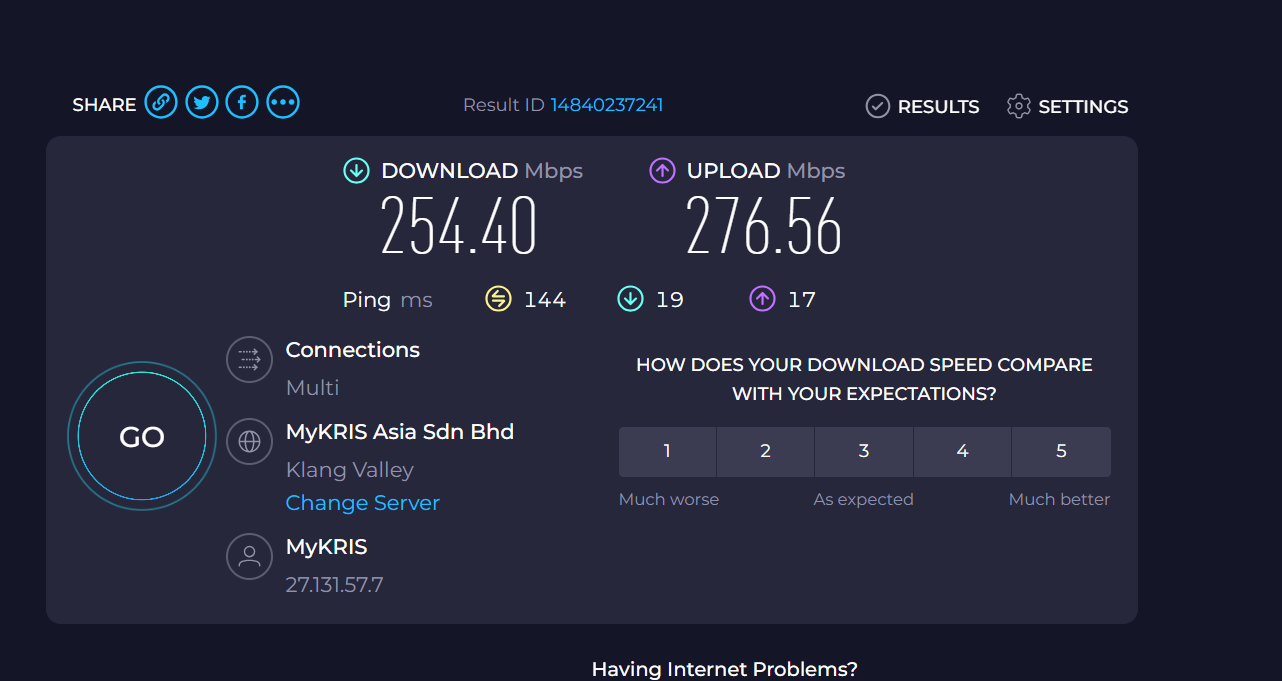Rate download speed as 1

point(667,452)
